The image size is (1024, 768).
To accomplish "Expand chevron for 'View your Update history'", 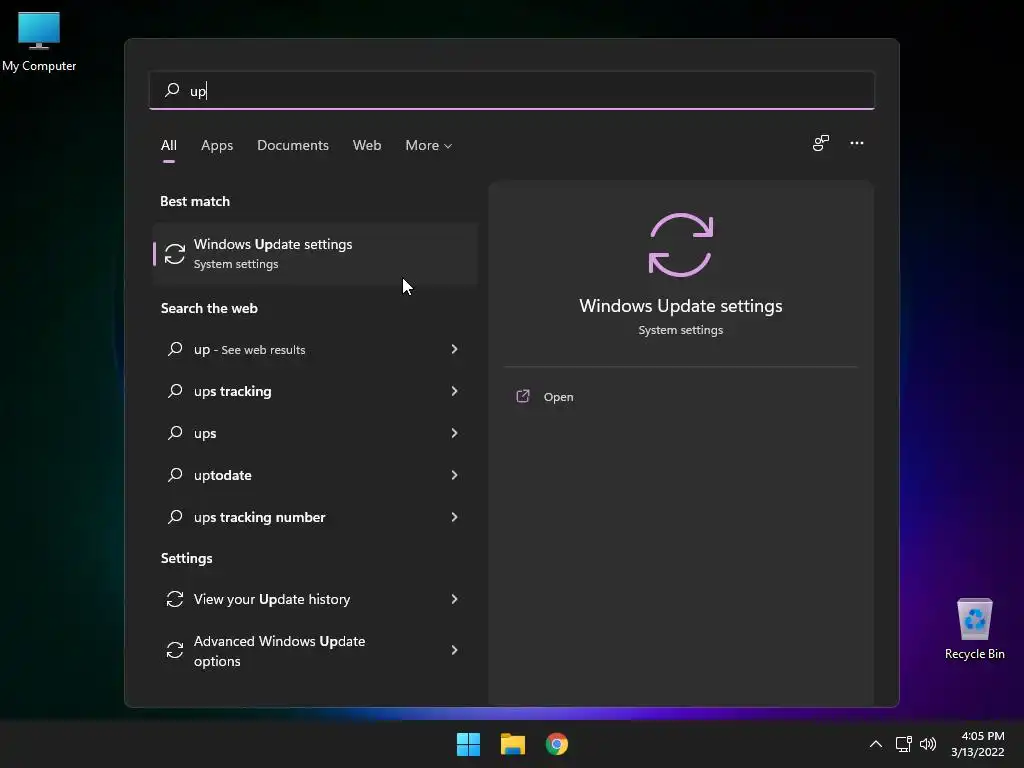I will (455, 599).
